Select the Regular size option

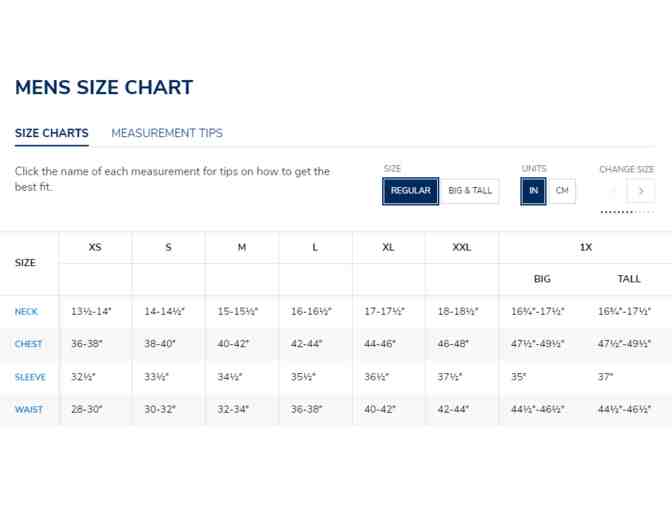(x=410, y=191)
